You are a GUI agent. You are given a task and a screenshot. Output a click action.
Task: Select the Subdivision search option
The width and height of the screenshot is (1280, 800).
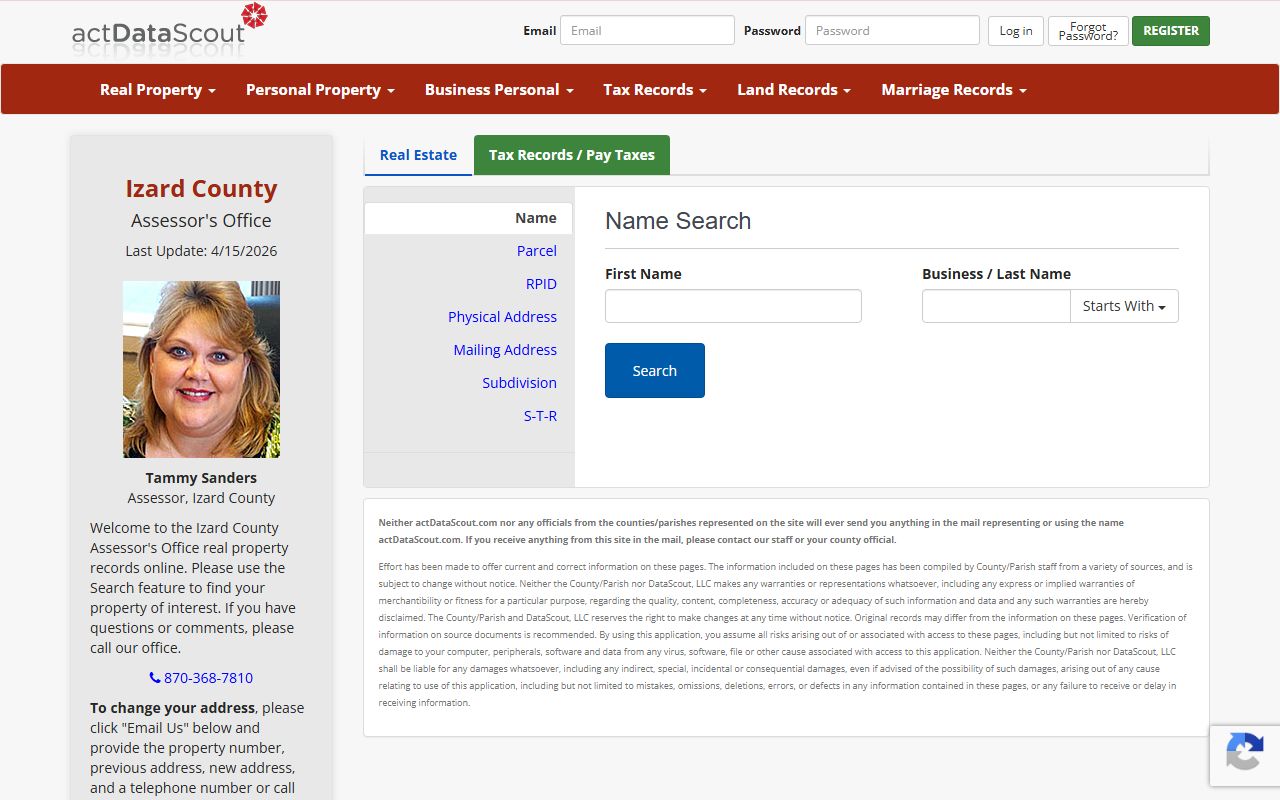pos(519,383)
